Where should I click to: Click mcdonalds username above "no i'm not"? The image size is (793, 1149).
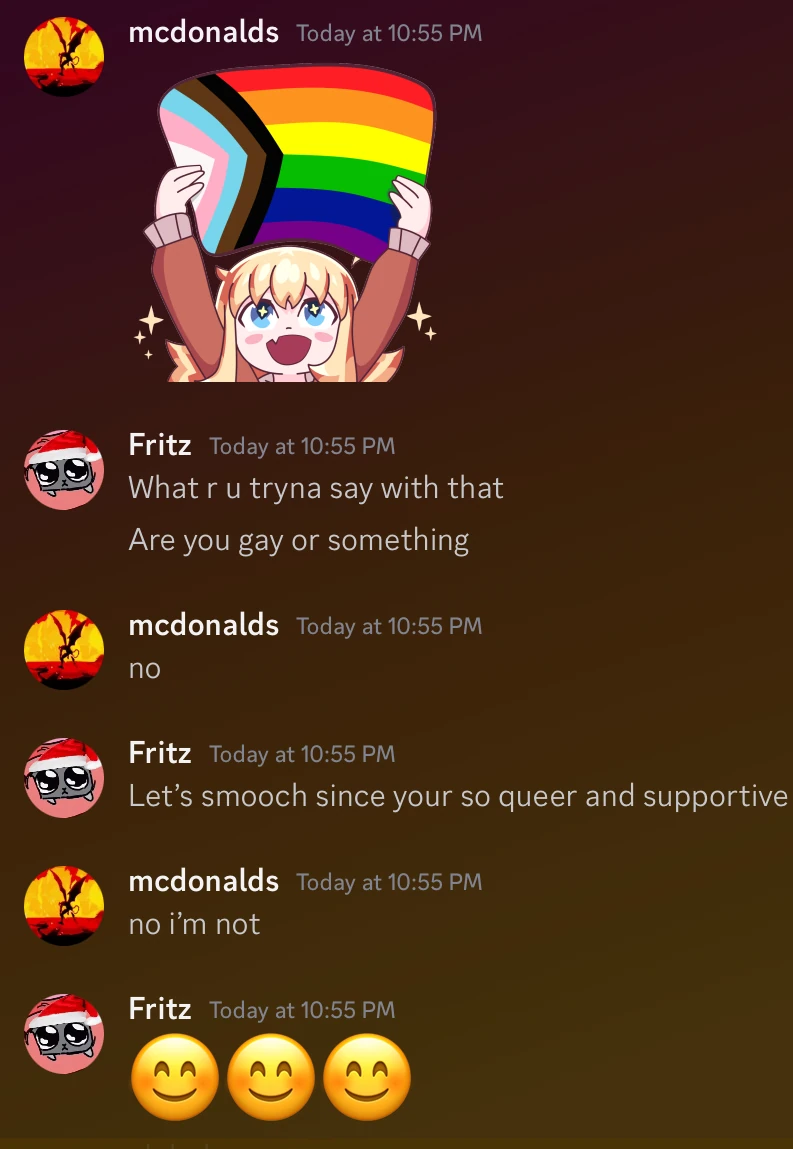tap(204, 881)
